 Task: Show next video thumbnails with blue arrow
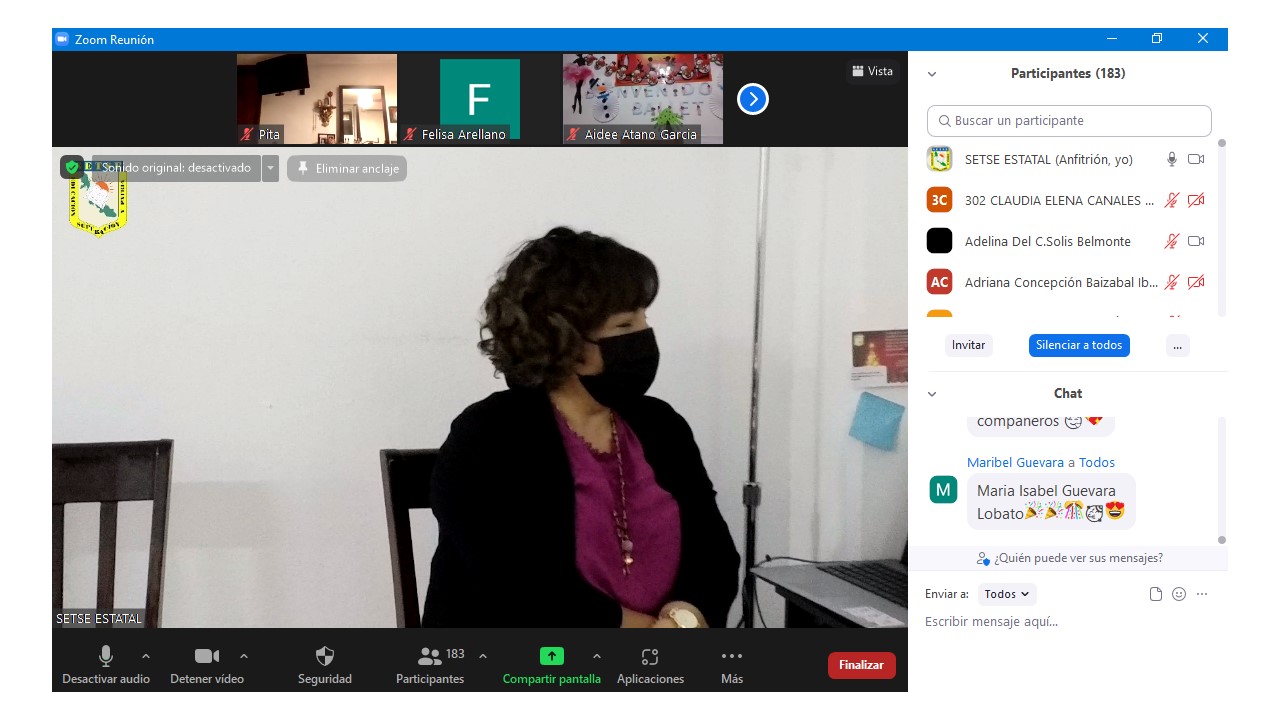(753, 99)
